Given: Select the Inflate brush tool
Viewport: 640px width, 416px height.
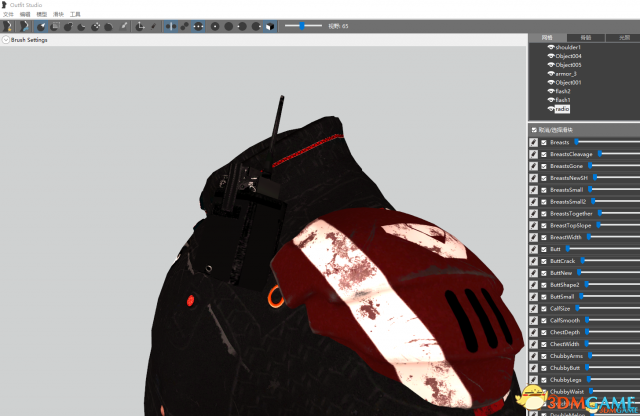Looking at the screenshot, I should 68,27.
